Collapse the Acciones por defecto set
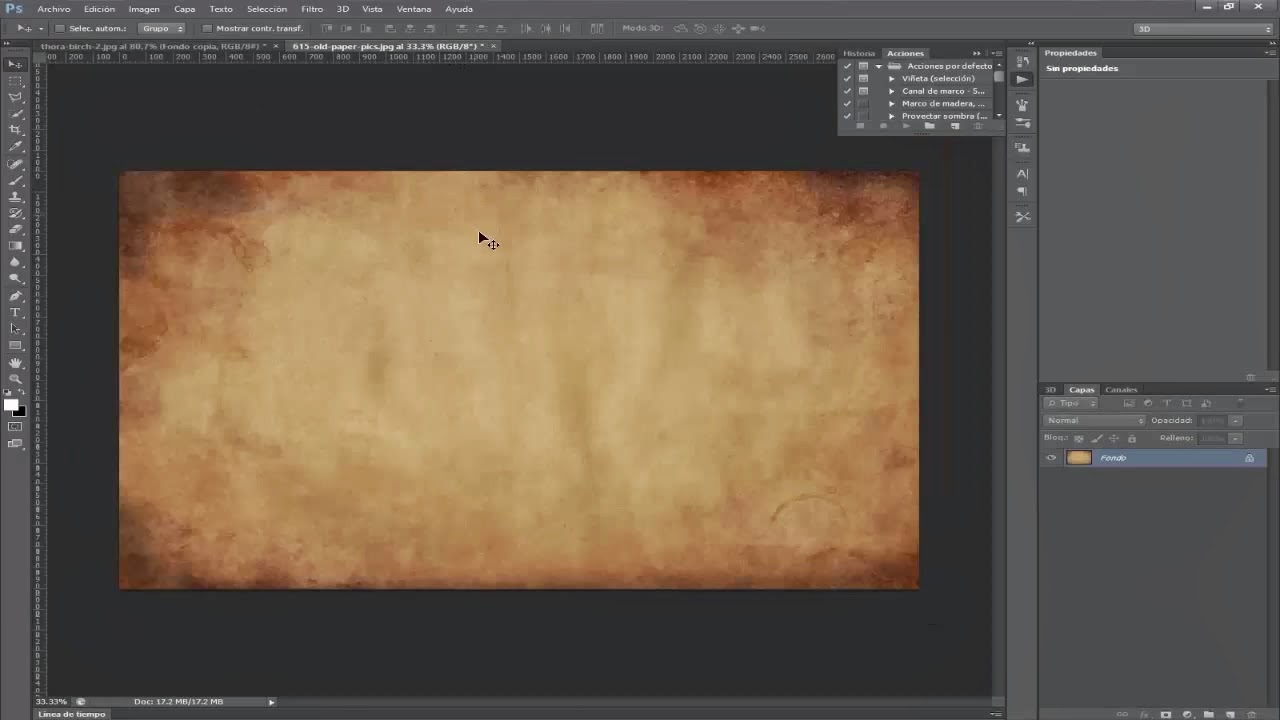Image resolution: width=1280 pixels, height=720 pixels. coord(879,66)
